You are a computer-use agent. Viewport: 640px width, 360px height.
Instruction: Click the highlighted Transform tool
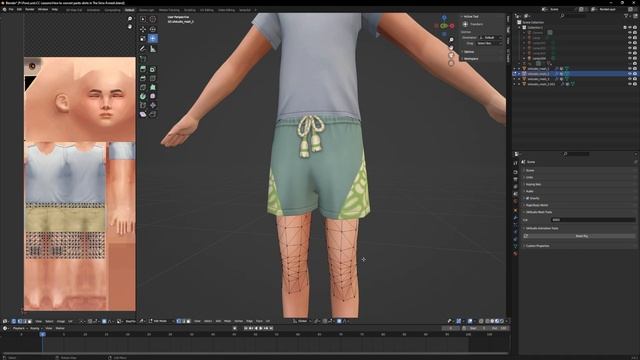tap(153, 39)
